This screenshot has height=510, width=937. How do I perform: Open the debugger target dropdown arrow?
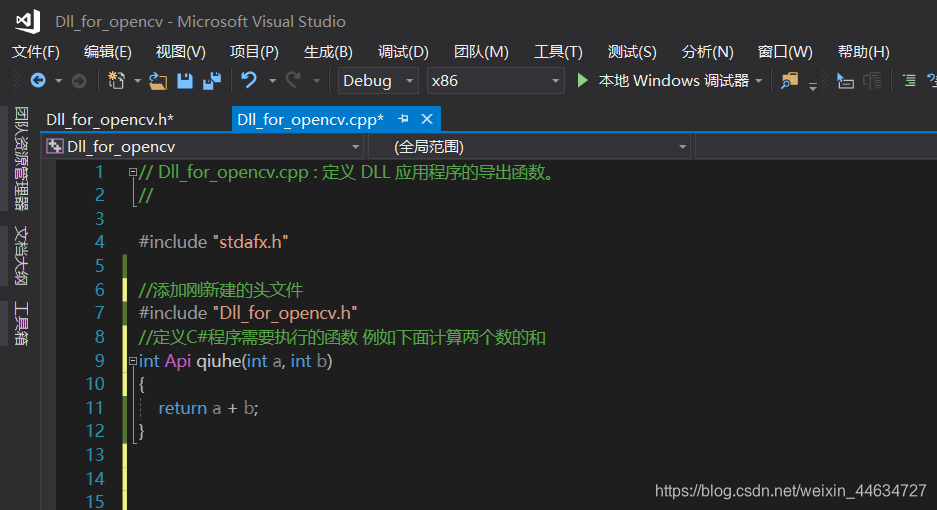click(759, 81)
